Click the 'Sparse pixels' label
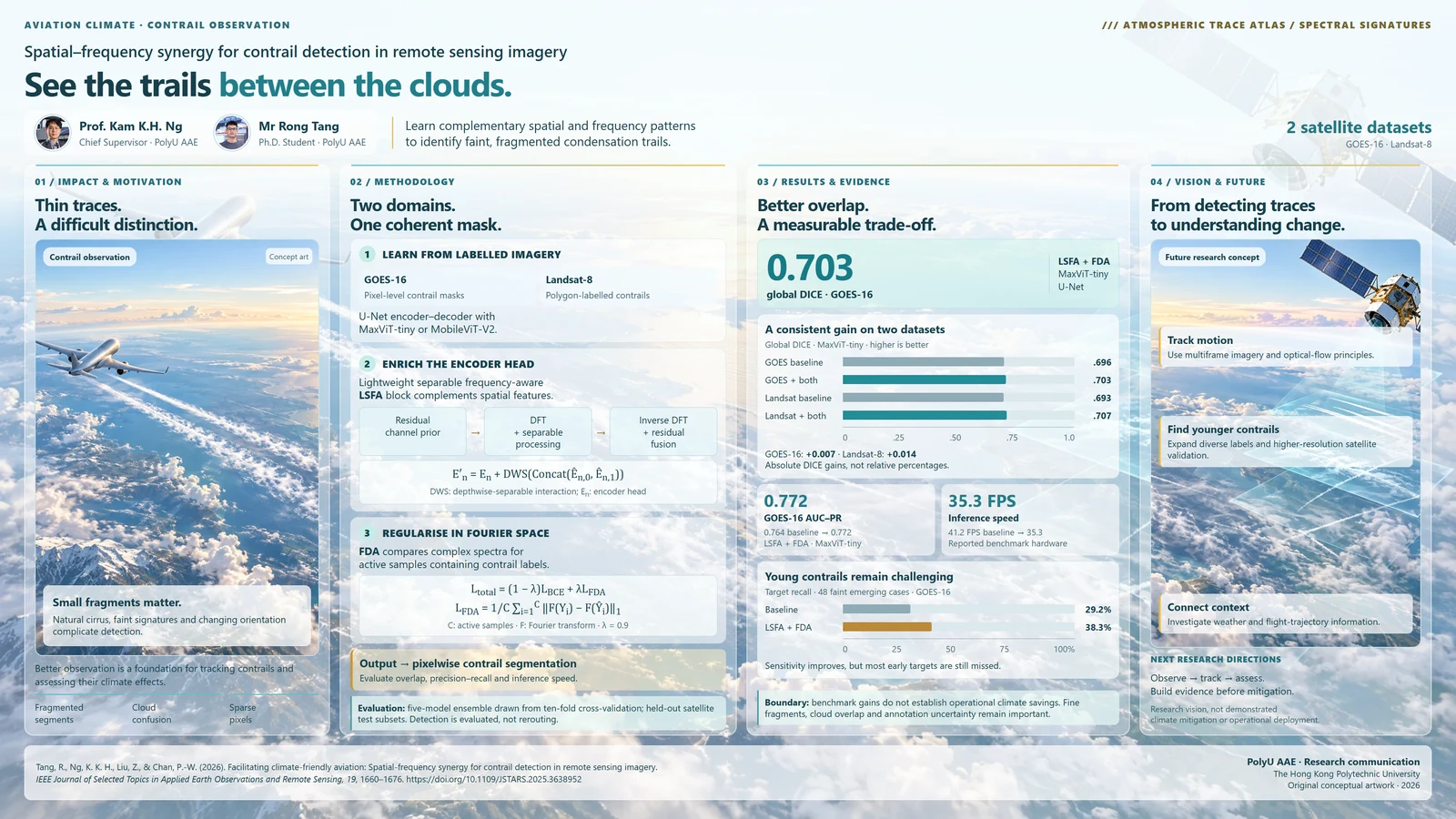This screenshot has height=819, width=1456. pos(242,713)
